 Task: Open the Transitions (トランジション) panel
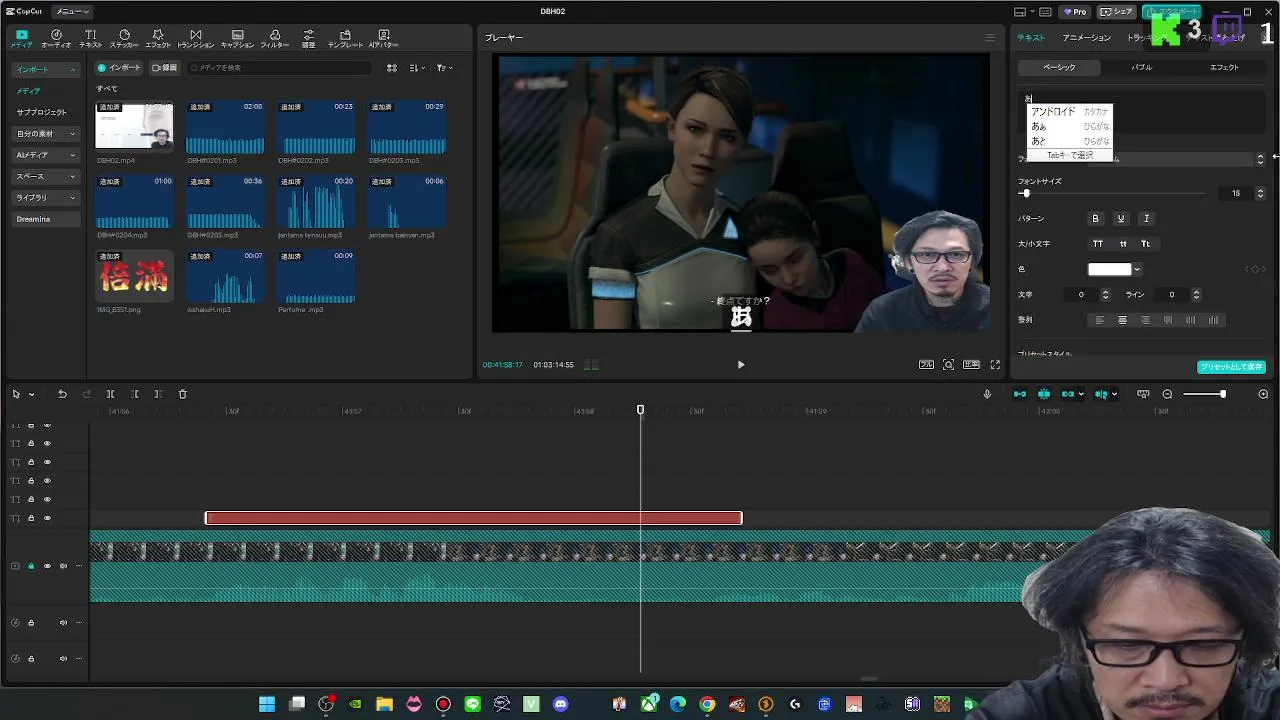click(x=195, y=38)
